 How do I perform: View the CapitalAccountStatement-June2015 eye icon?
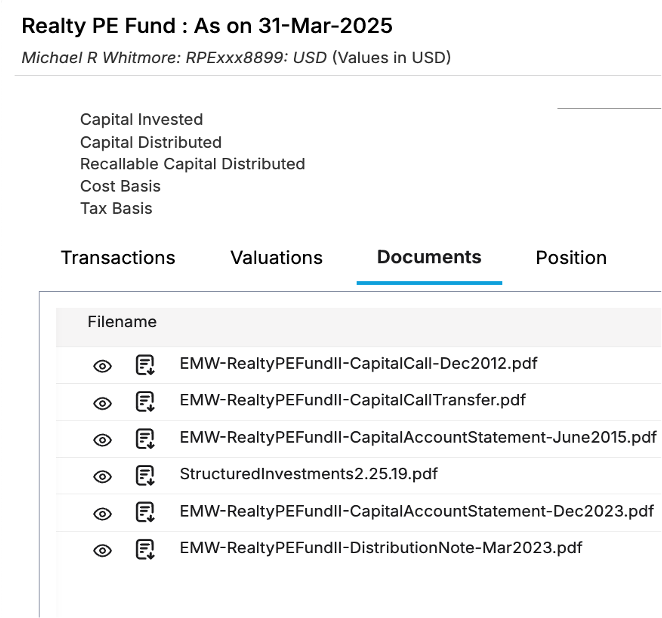pos(102,440)
